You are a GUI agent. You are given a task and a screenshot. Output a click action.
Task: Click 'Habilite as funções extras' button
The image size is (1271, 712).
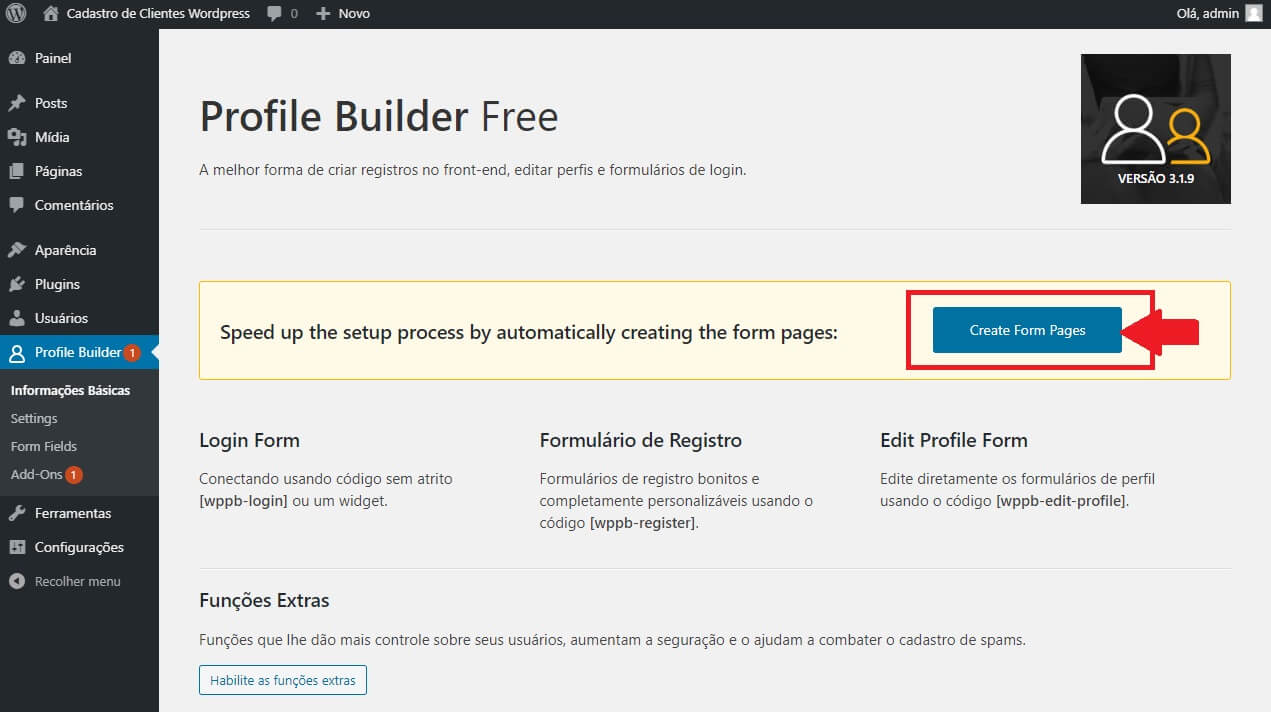click(282, 679)
